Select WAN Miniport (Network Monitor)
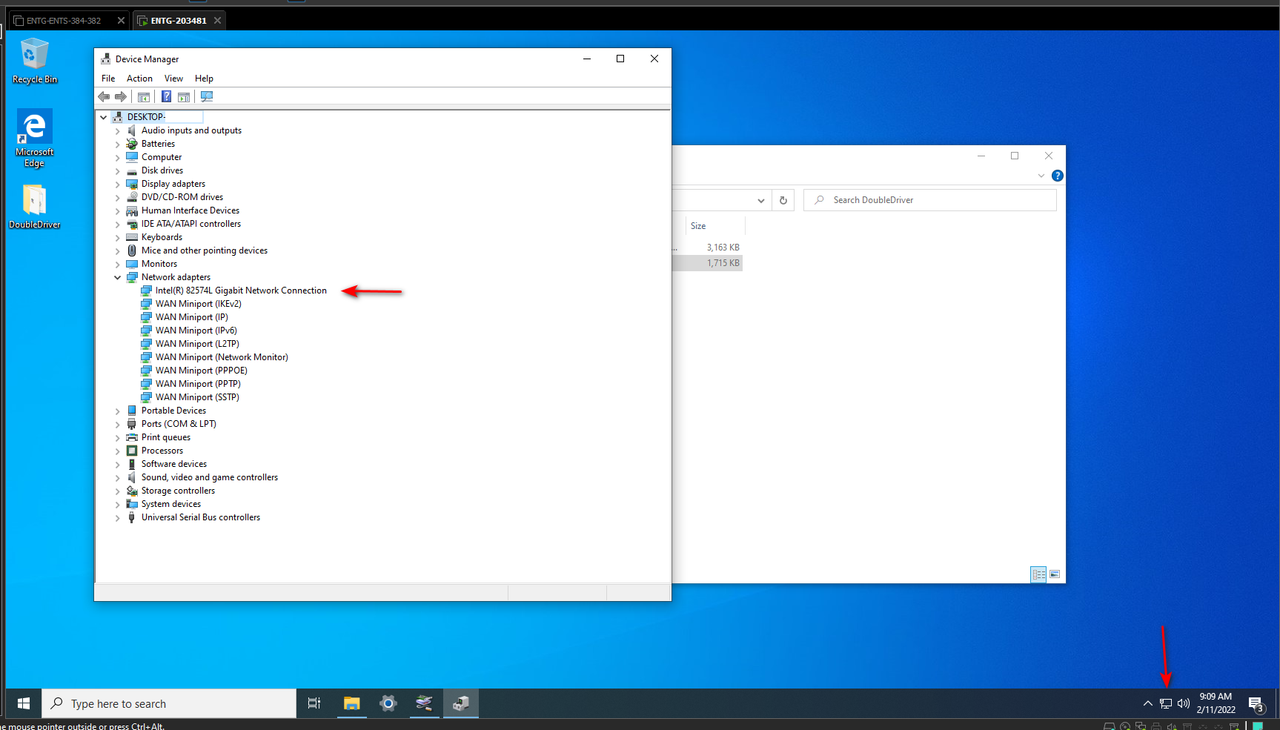 point(222,357)
